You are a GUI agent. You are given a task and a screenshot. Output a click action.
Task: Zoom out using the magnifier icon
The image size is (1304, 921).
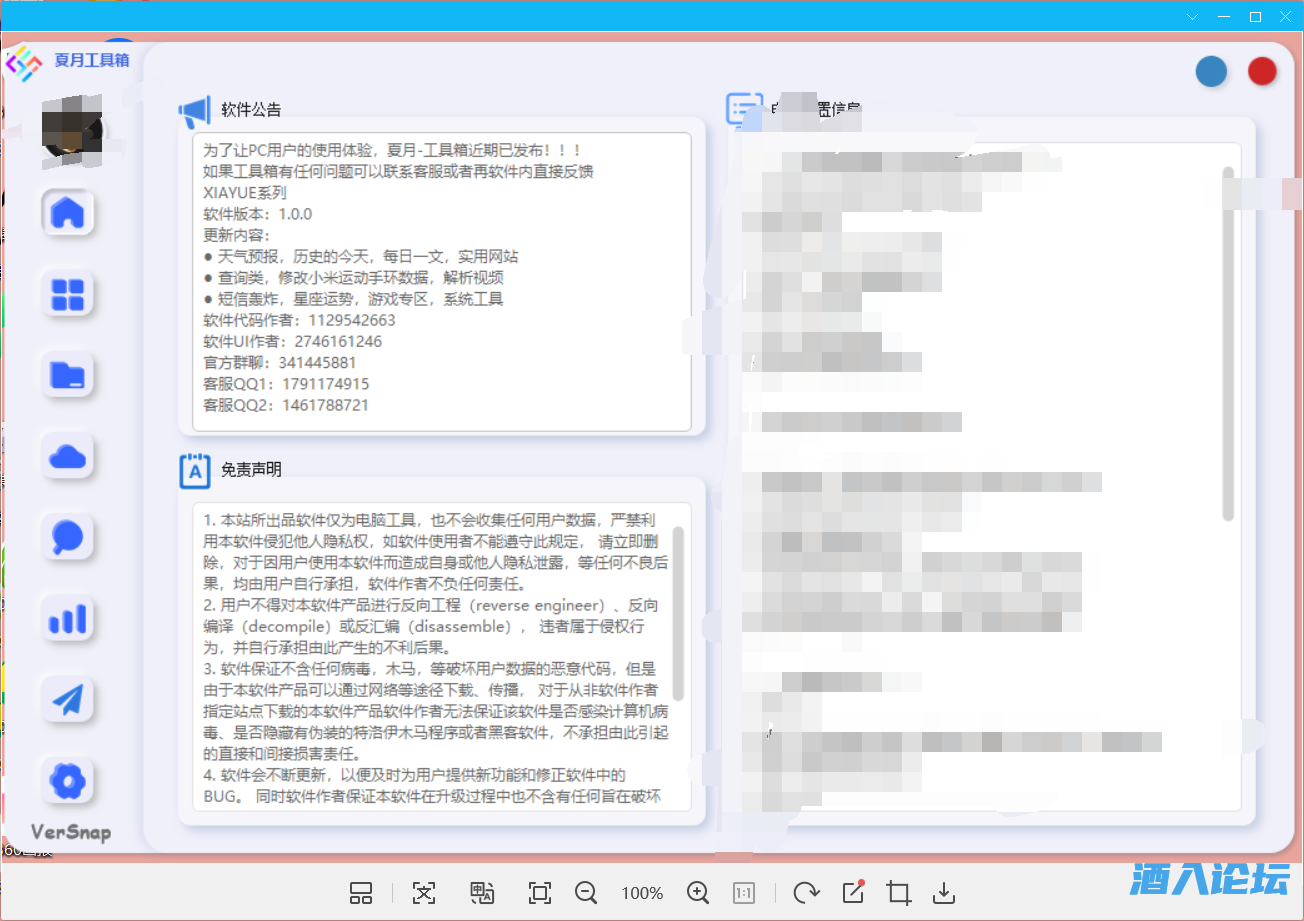(x=586, y=892)
